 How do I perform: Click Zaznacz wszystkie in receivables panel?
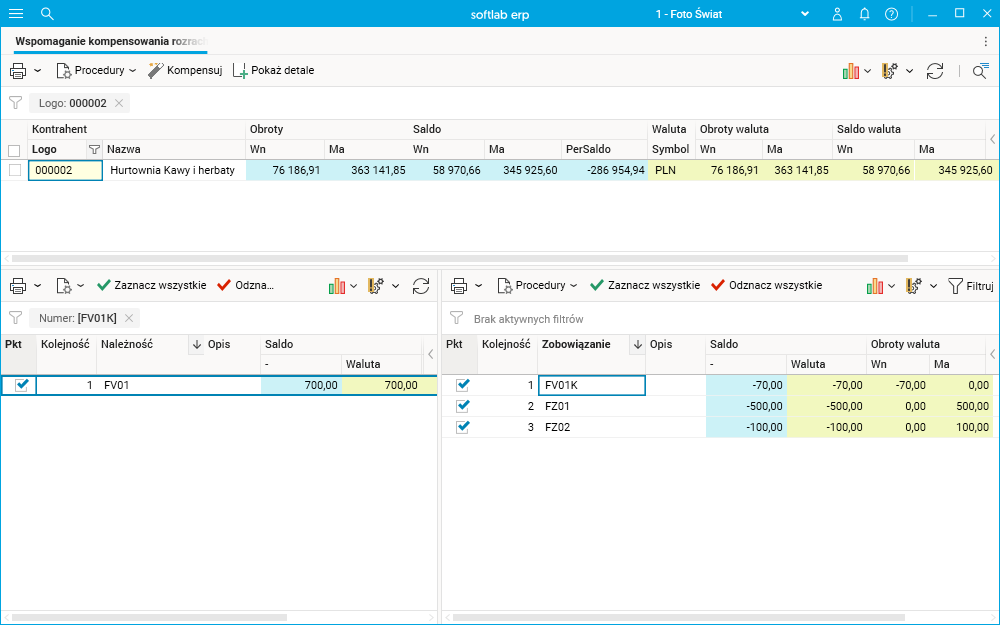152,285
